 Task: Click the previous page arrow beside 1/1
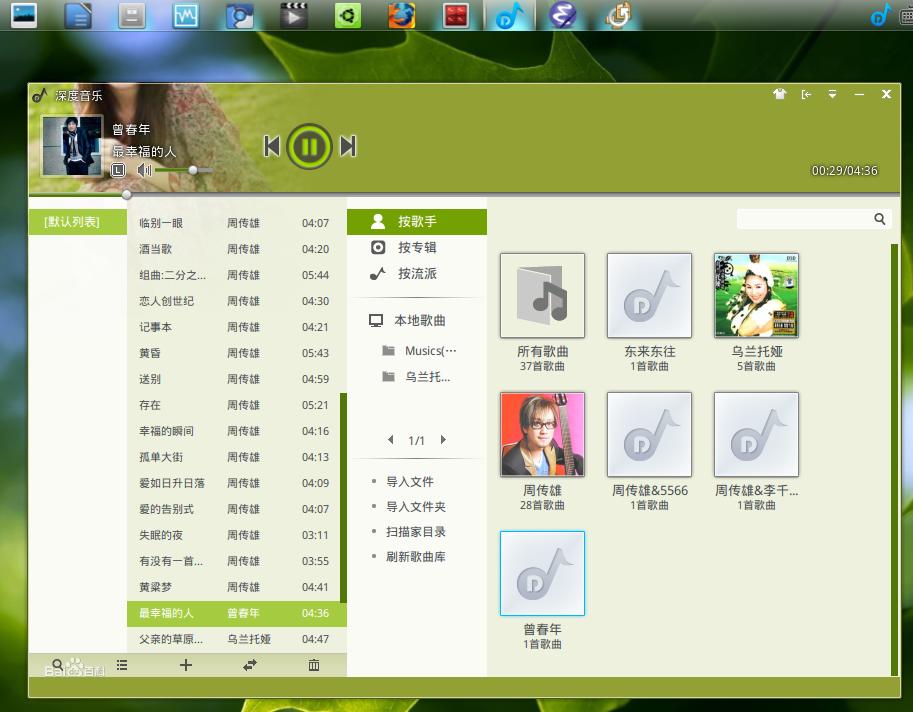tap(390, 439)
